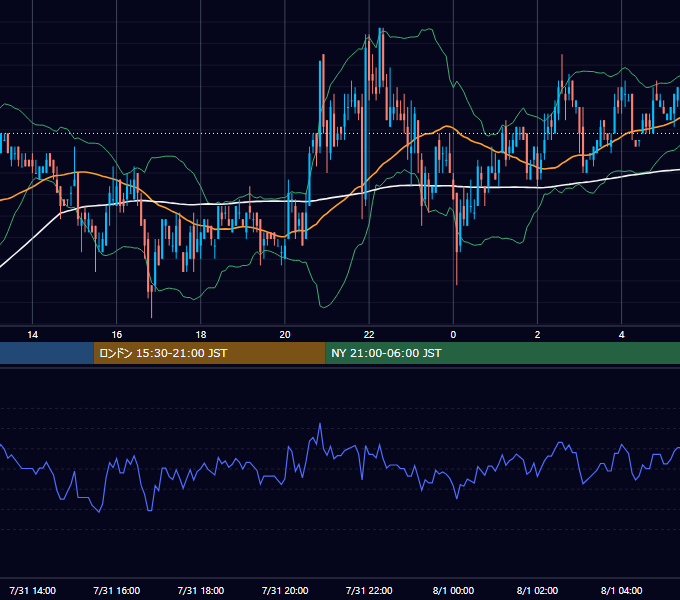The width and height of the screenshot is (680, 600).
Task: Click the hour label 0 on price chart axis
Action: pos(453,335)
